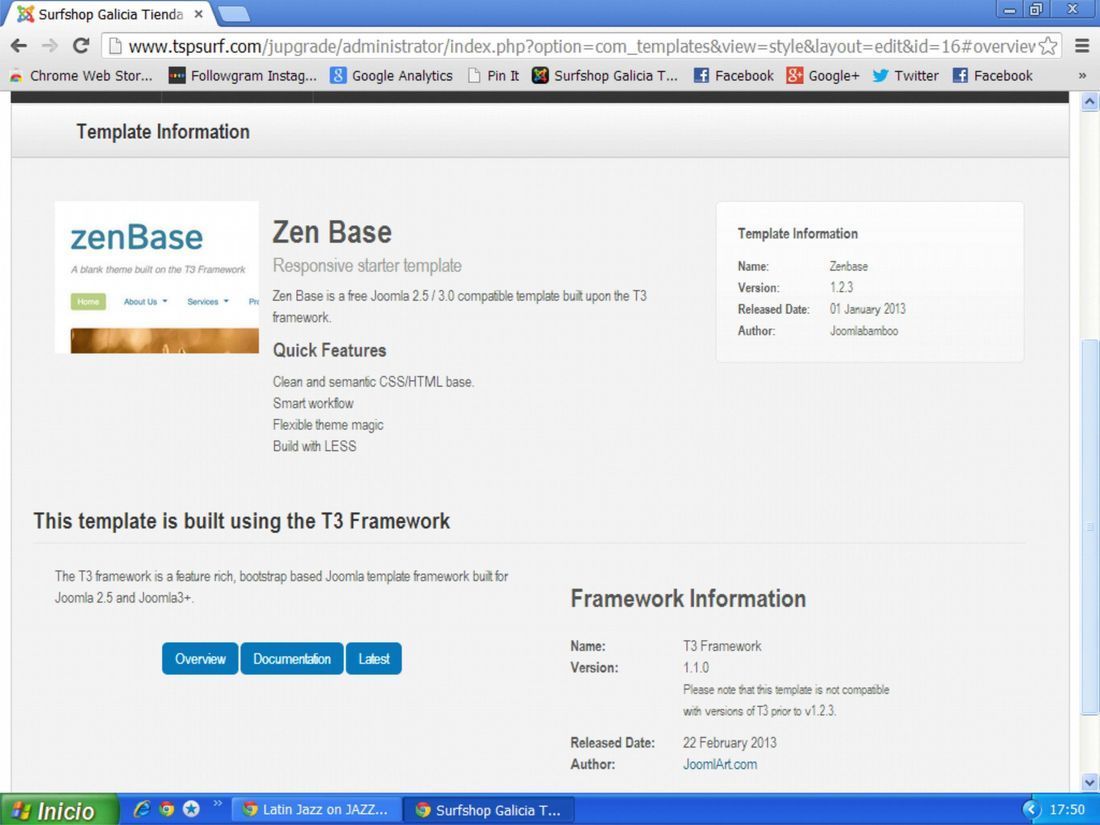The height and width of the screenshot is (825, 1100).
Task: Click the page scrollbar down arrow
Action: [x=1089, y=782]
